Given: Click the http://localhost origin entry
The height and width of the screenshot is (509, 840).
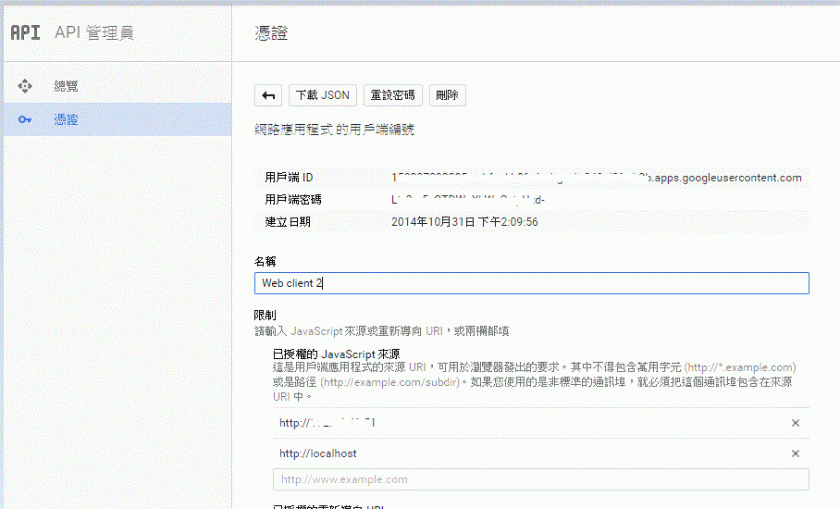Looking at the screenshot, I should coord(318,453).
